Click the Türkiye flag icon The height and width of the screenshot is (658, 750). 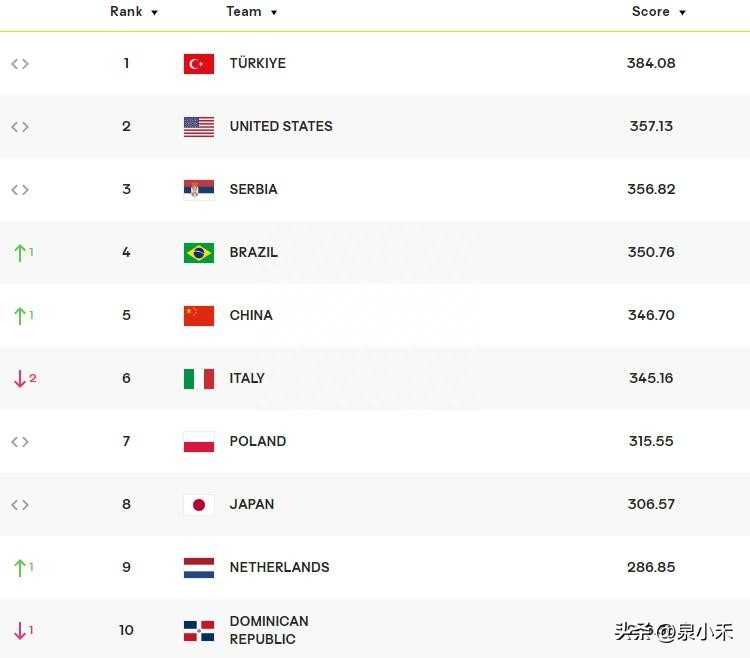coord(199,64)
